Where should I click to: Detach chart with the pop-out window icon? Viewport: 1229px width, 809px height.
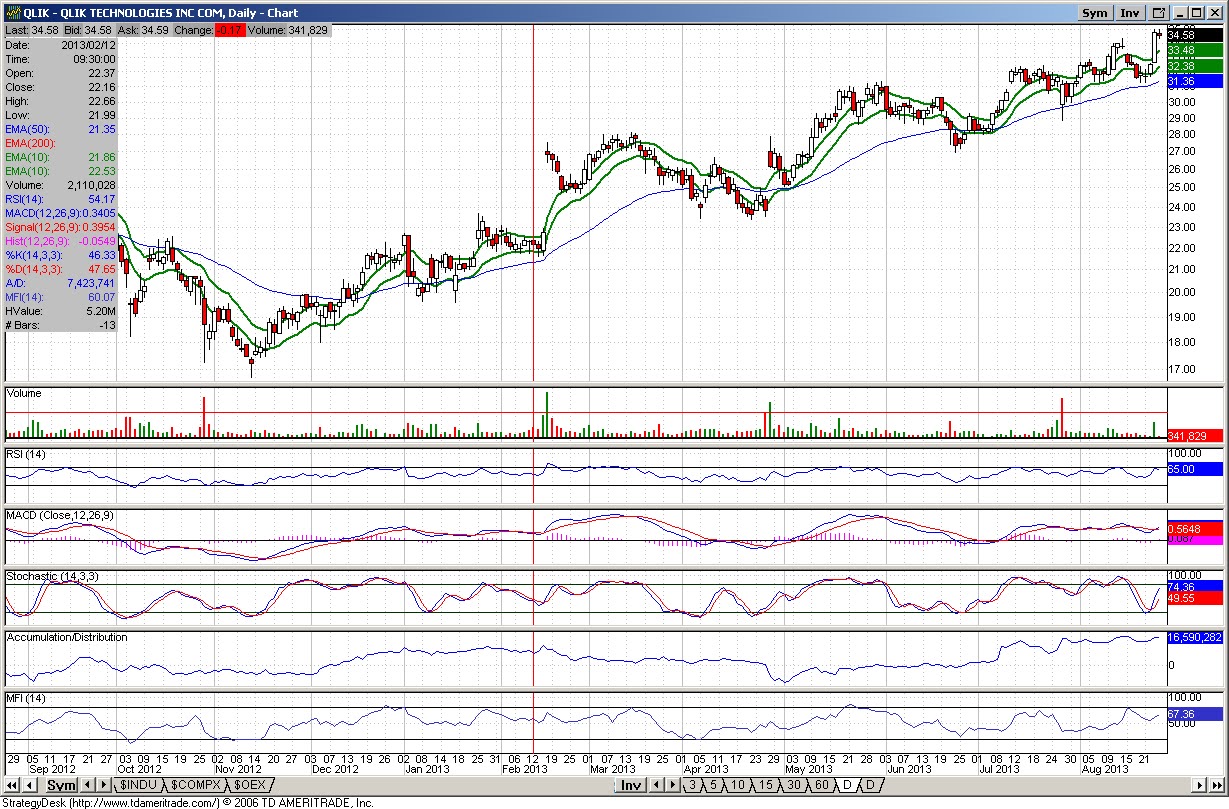[x=1159, y=13]
